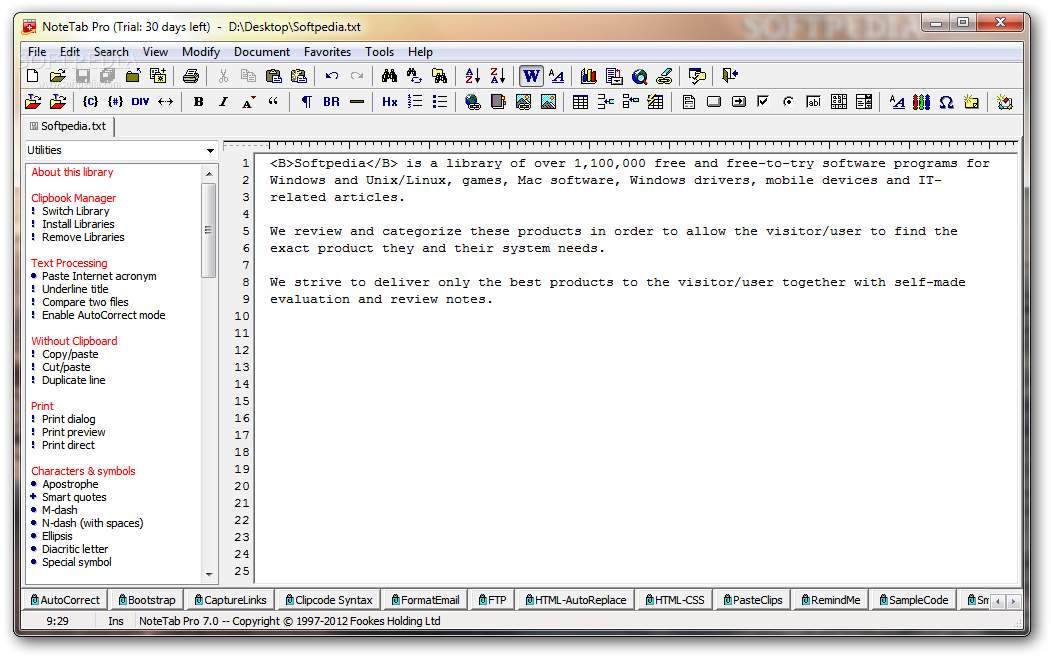Switch to PasteClips library tab
This screenshot has width=1051, height=657.
click(x=753, y=600)
